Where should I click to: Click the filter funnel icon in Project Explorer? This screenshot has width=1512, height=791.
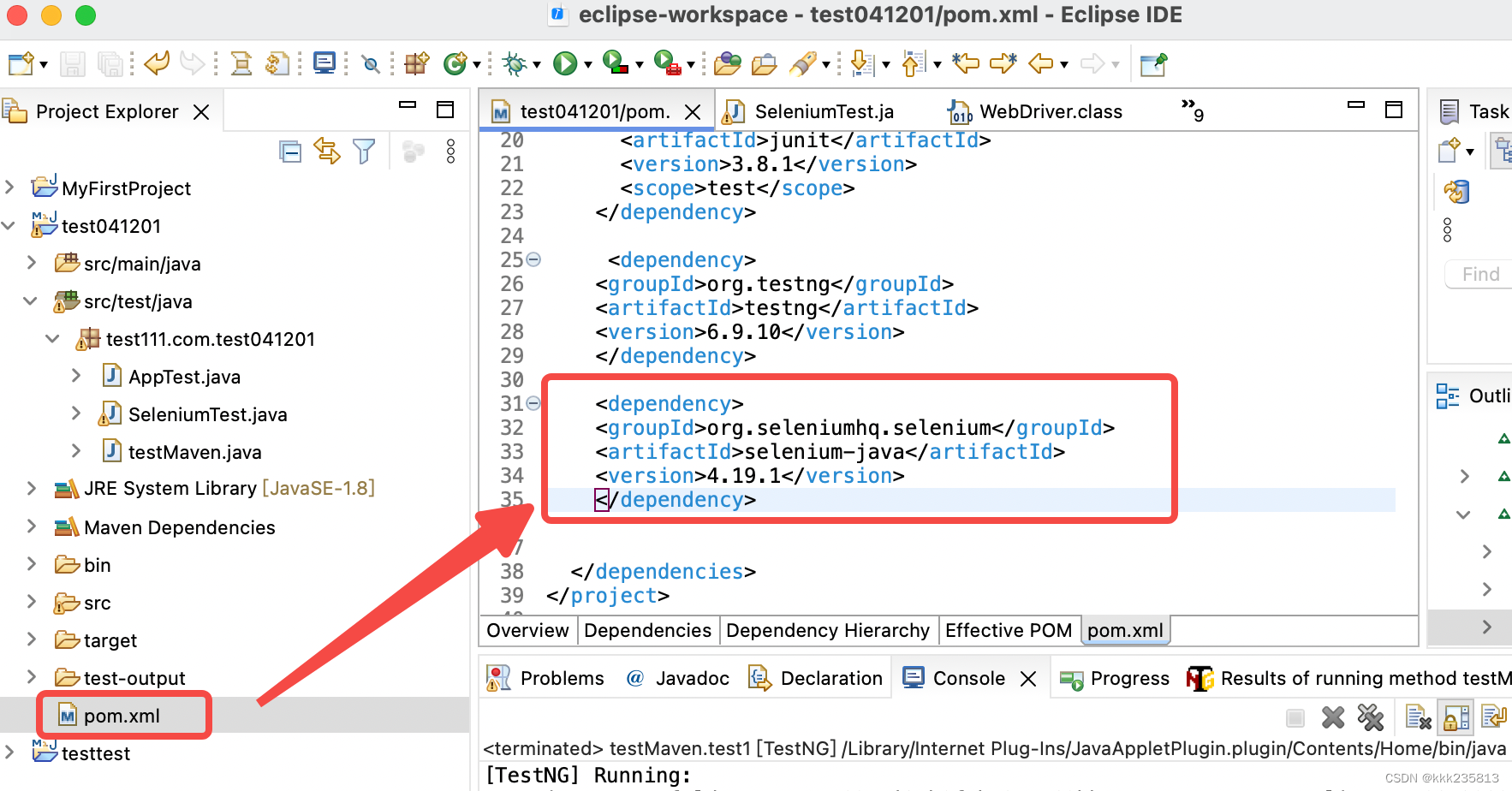(364, 152)
